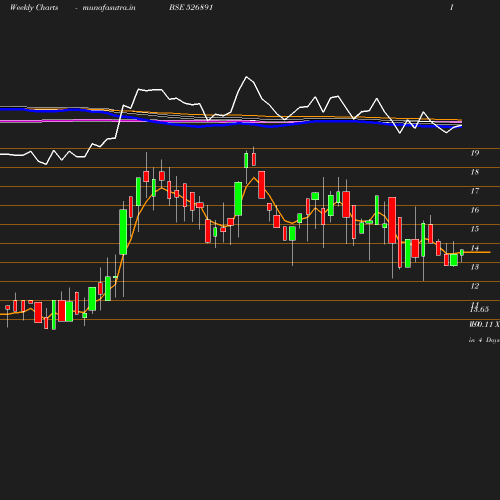The image size is (500, 500).
Task: Click the 'Weekly Charts' title text
Action: point(34,7)
